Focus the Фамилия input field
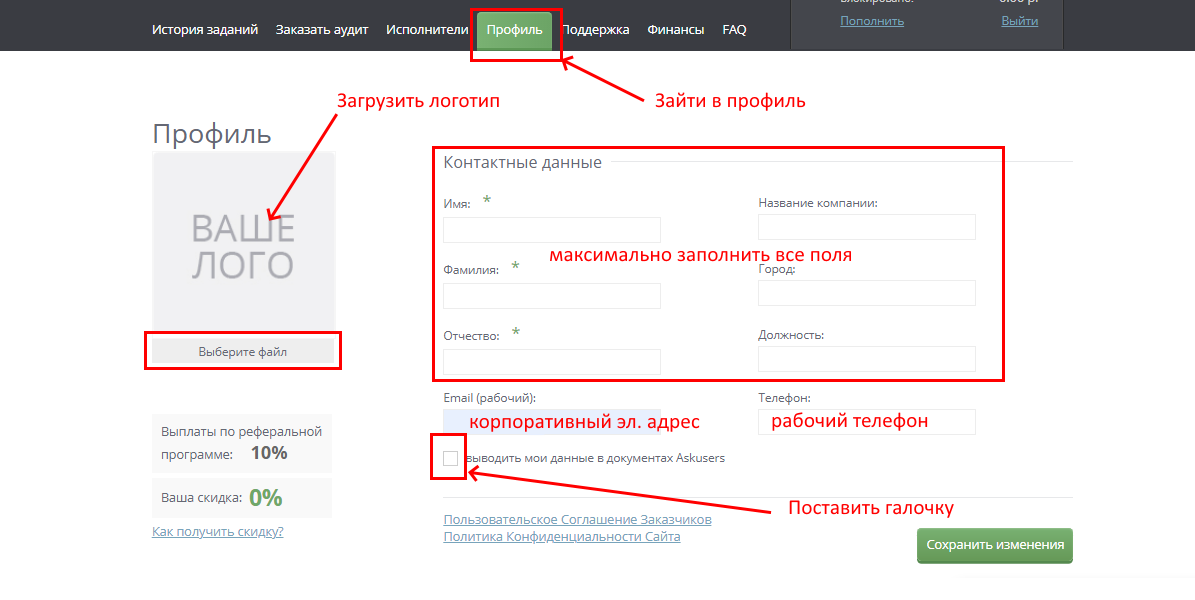The width and height of the screenshot is (1195, 600). pos(552,296)
